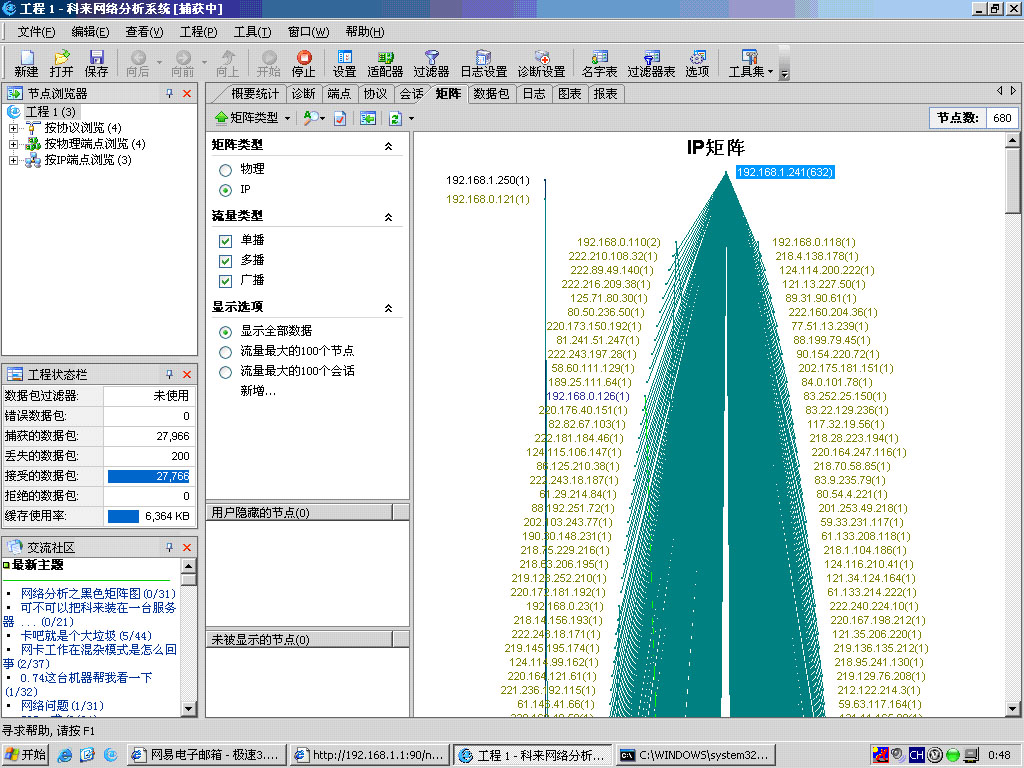The height and width of the screenshot is (768, 1024).
Task: Uncheck the 多播 traffic type checkbox
Action: 225,260
